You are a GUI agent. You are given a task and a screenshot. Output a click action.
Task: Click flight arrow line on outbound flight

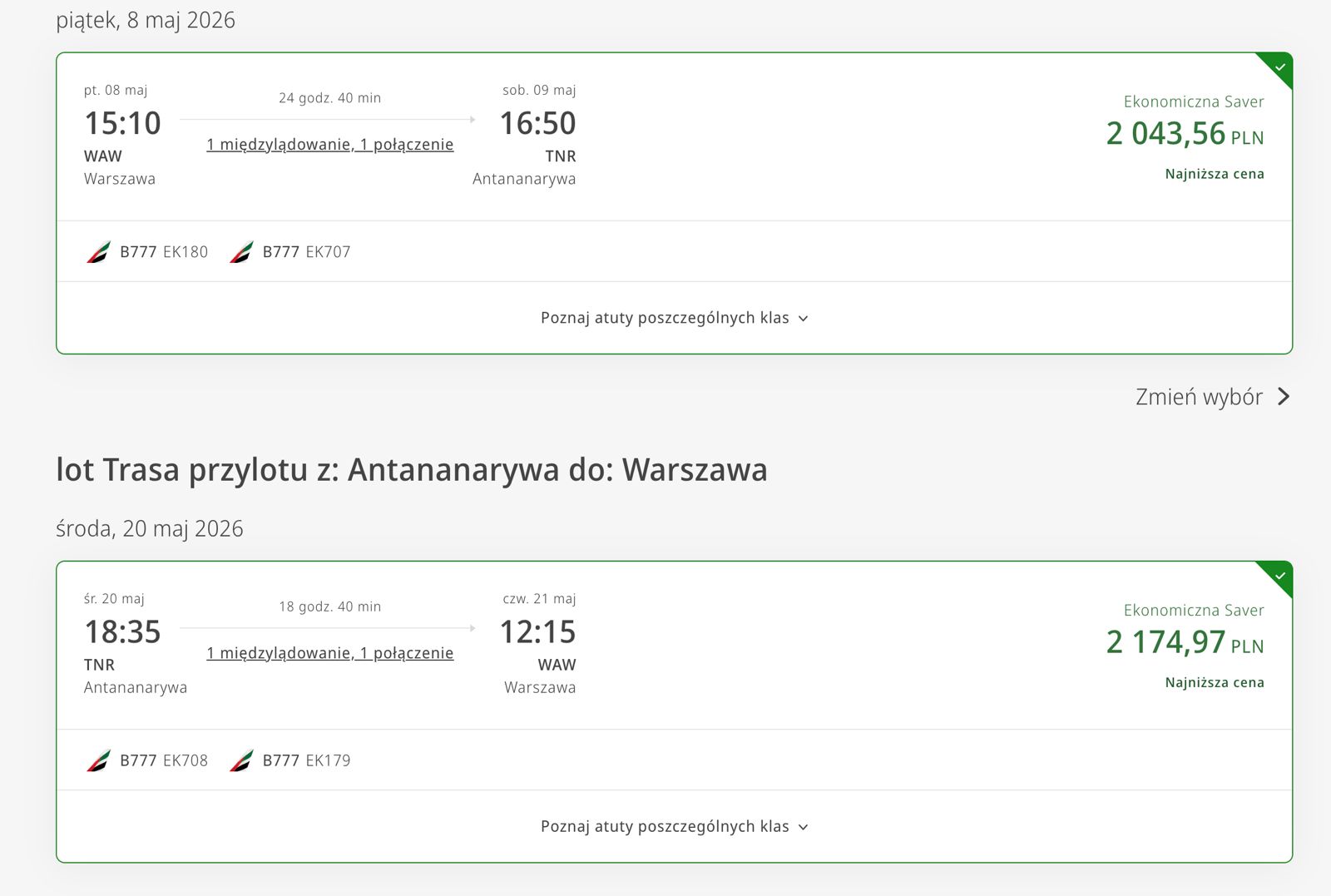tap(328, 120)
